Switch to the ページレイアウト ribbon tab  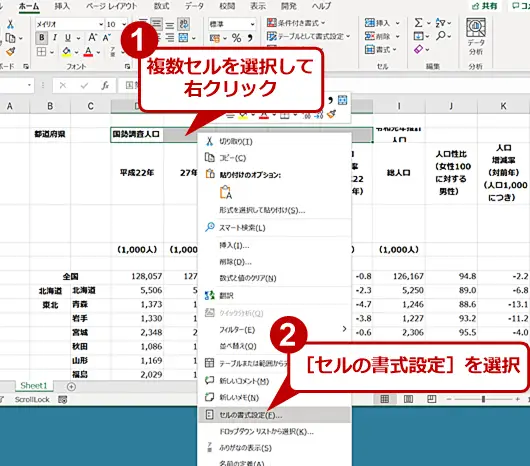coord(111,6)
